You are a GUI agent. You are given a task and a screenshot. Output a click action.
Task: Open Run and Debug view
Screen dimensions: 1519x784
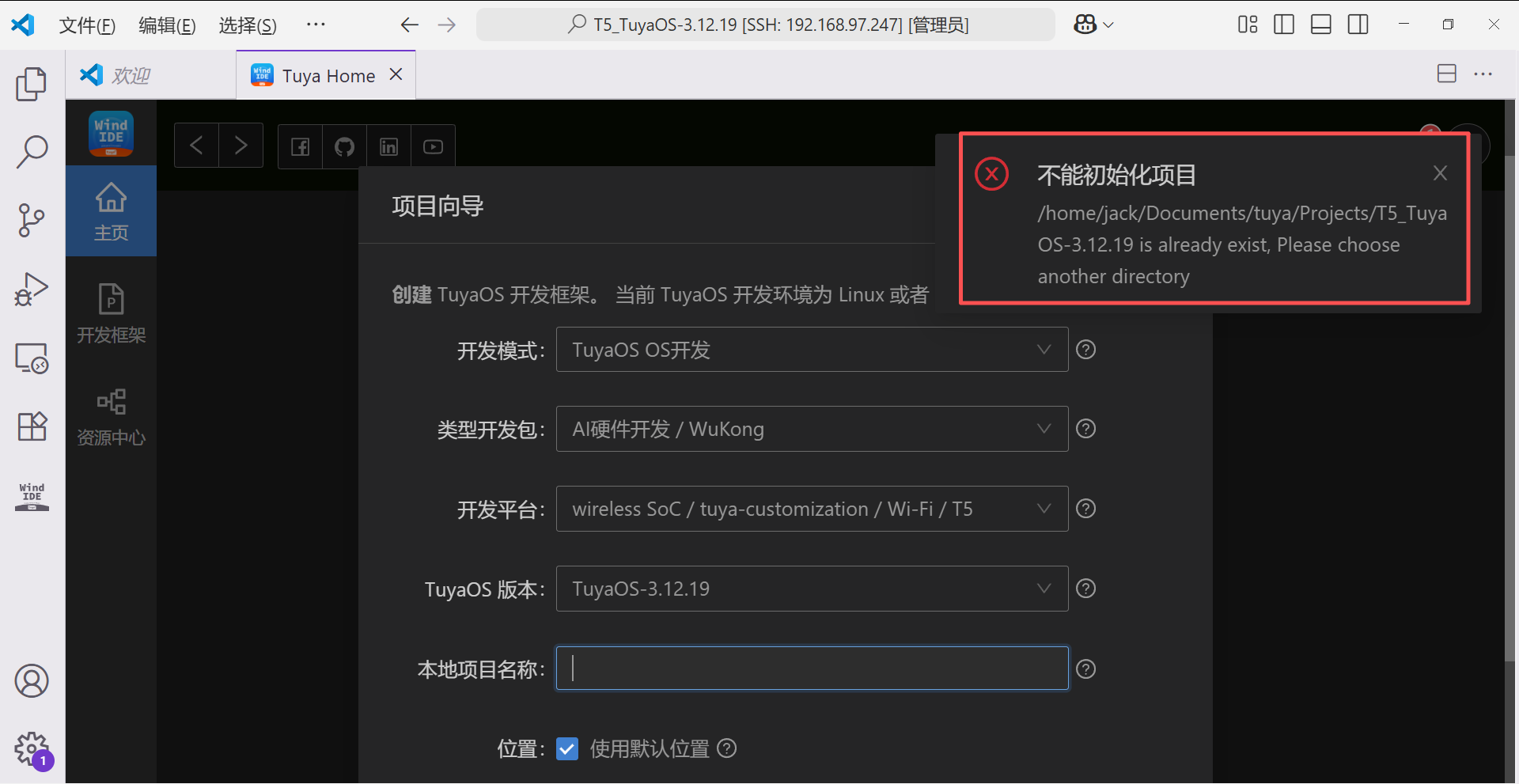(32, 289)
